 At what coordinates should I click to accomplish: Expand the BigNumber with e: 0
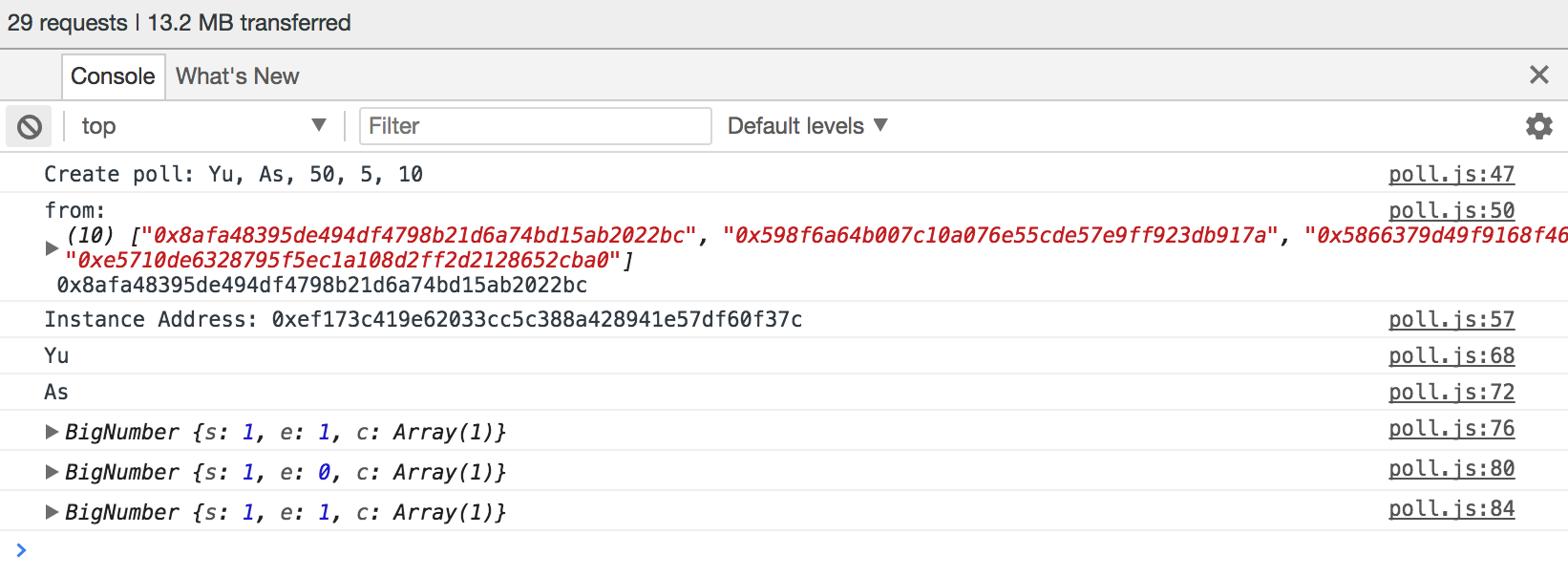52,472
